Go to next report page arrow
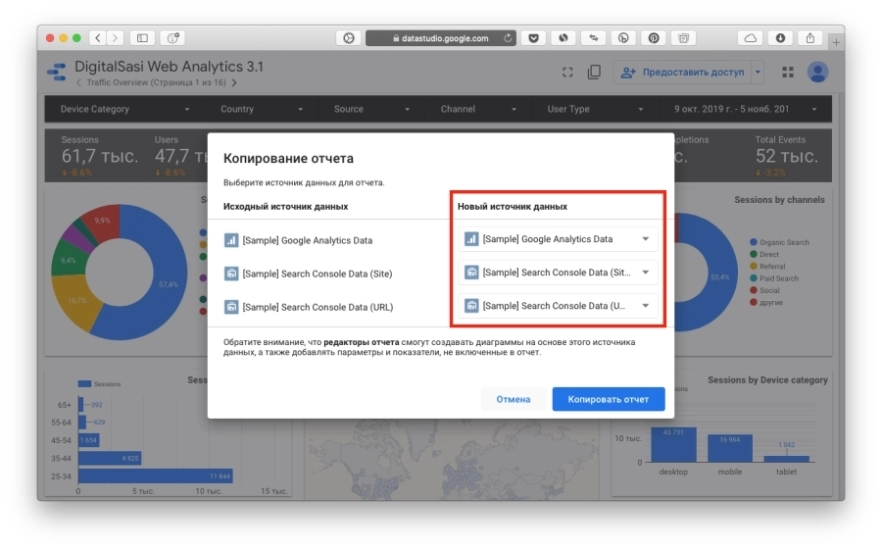Viewport: 882px width, 550px height. (x=234, y=83)
